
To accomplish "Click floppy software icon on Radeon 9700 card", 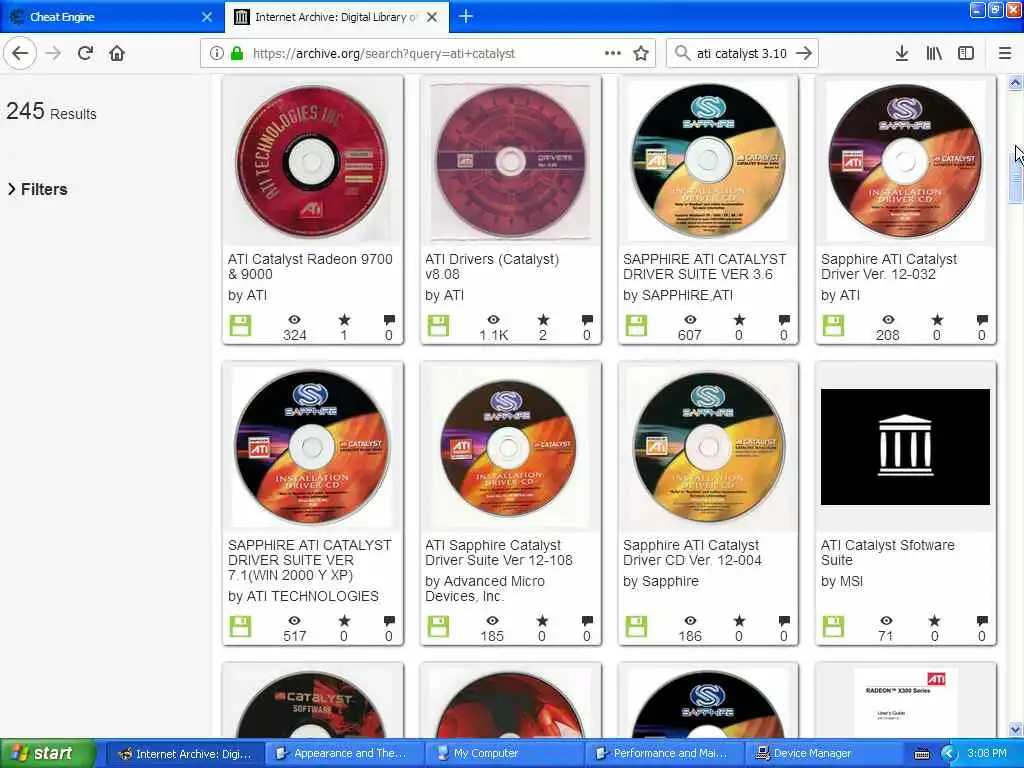I will (x=240, y=325).
